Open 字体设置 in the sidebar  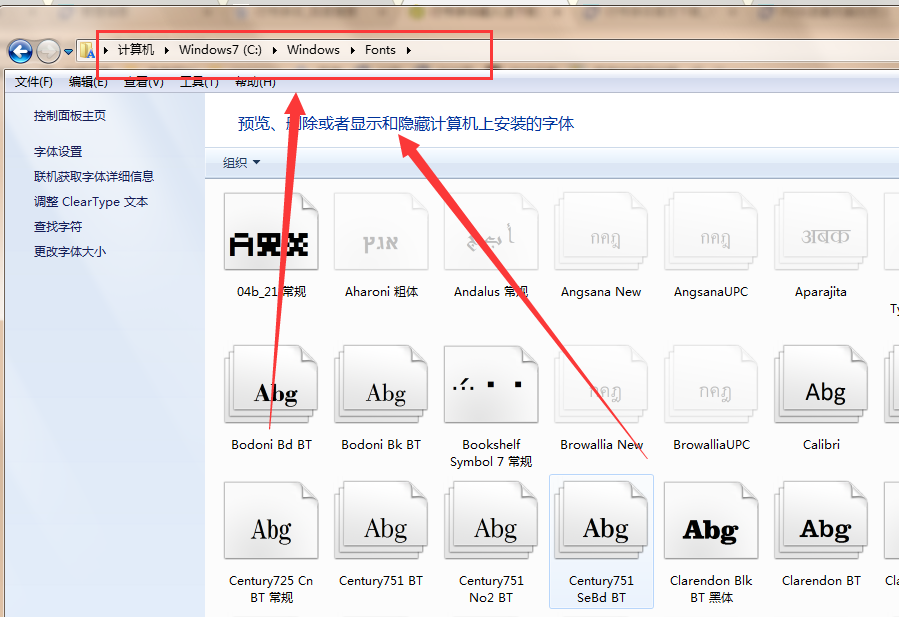(58, 152)
